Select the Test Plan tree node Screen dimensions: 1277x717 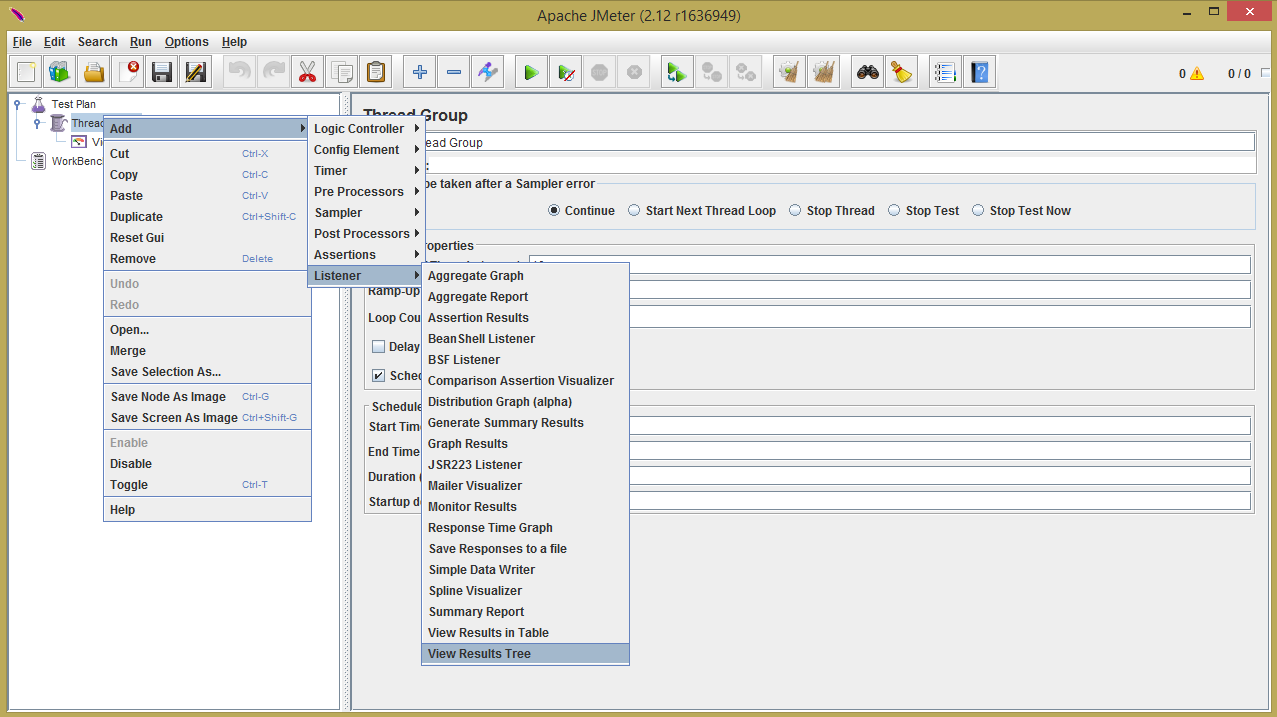point(73,104)
